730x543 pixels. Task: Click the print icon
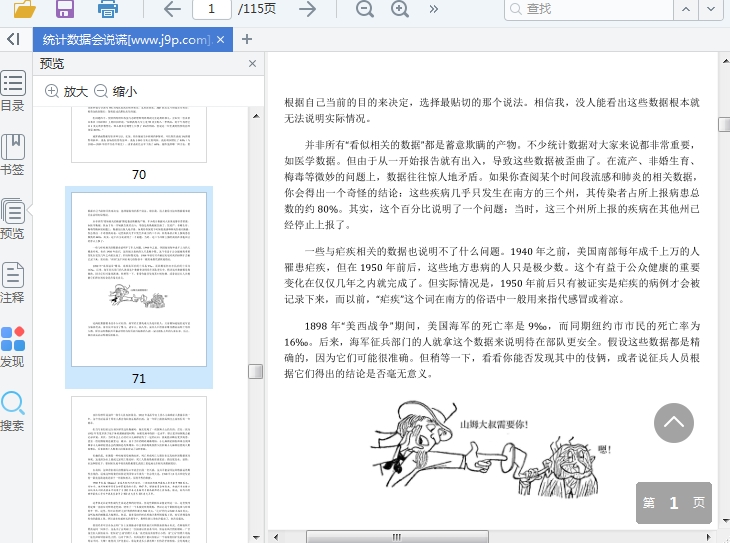click(x=108, y=9)
